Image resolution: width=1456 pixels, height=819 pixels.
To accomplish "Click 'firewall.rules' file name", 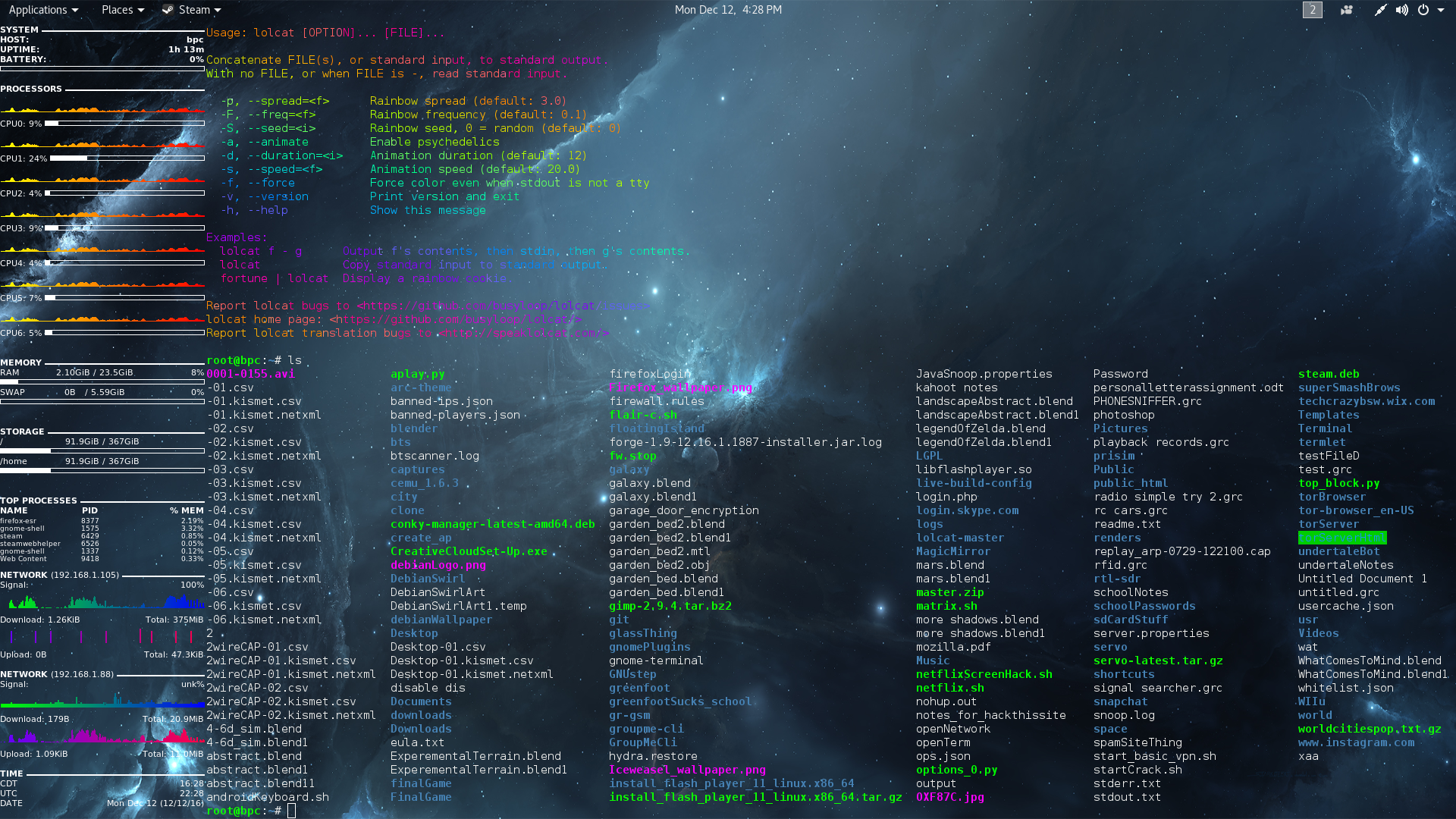I will click(657, 401).
